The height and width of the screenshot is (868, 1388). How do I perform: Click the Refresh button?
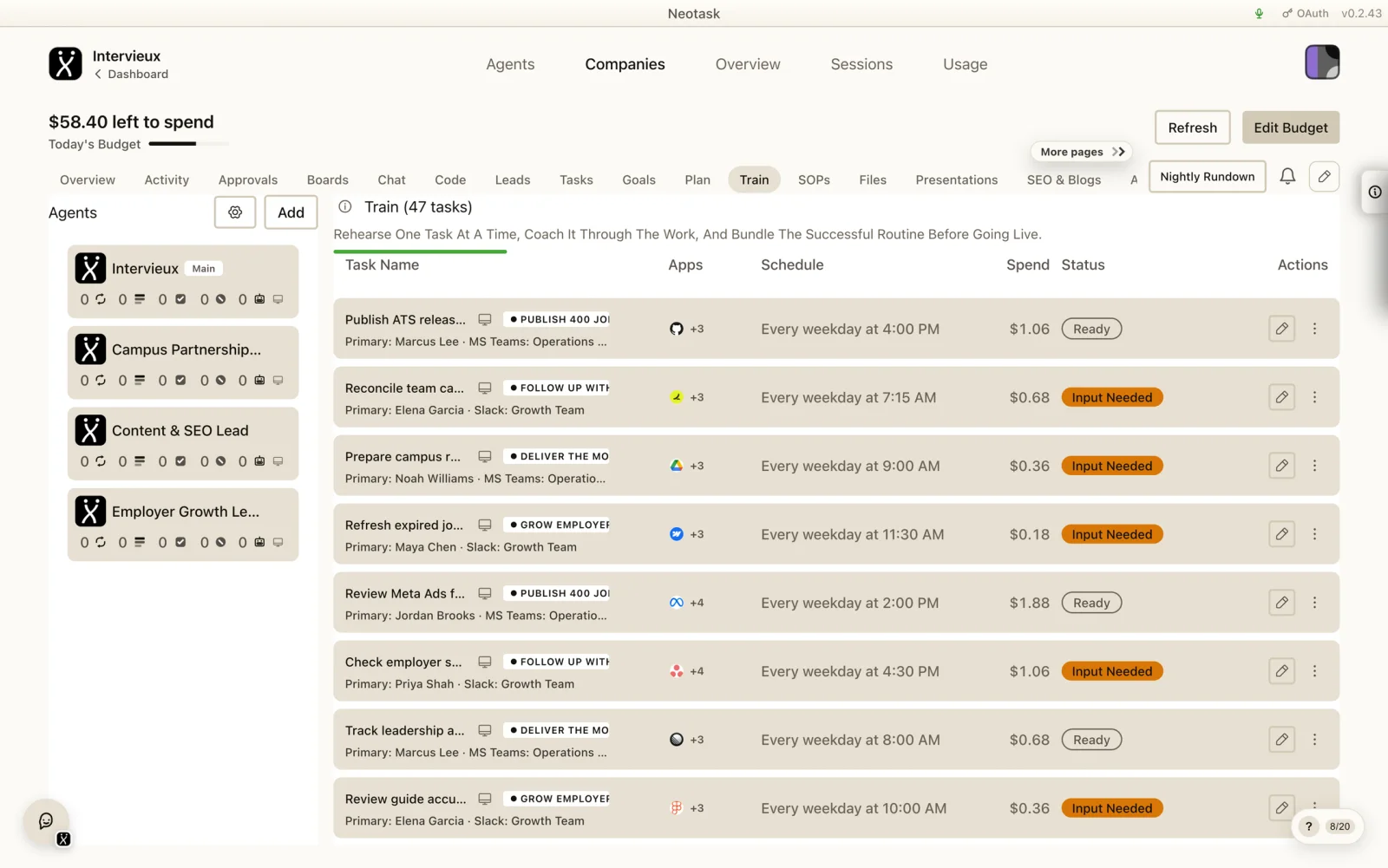1192,127
